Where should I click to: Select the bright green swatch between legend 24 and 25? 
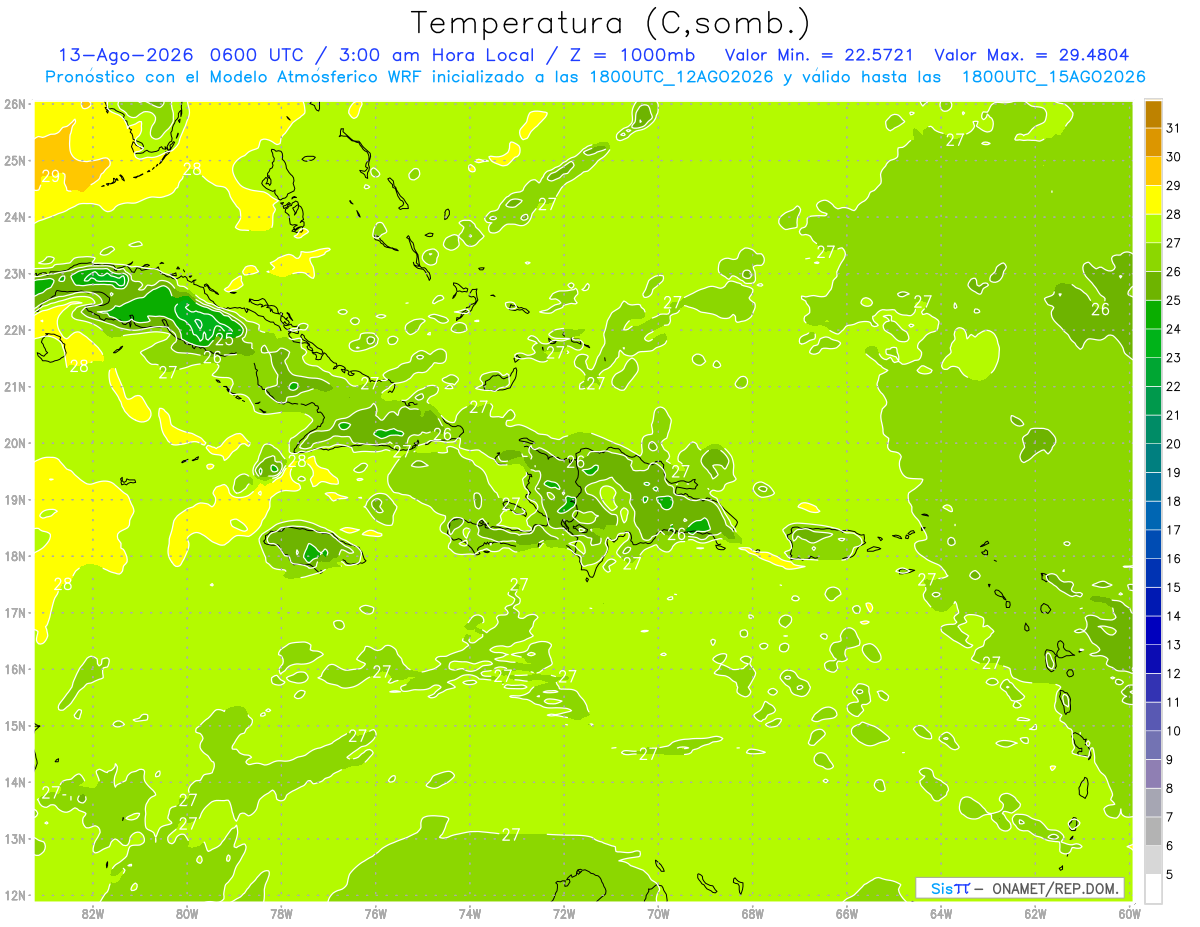[1153, 315]
